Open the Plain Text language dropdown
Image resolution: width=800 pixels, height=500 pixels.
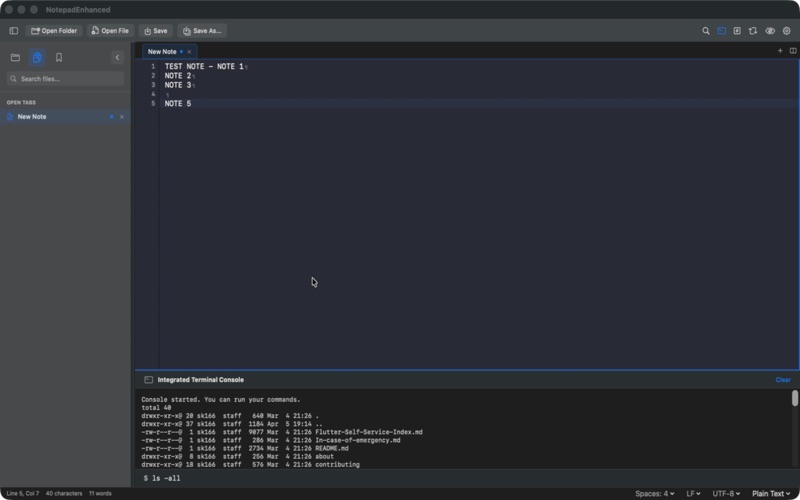pos(771,493)
